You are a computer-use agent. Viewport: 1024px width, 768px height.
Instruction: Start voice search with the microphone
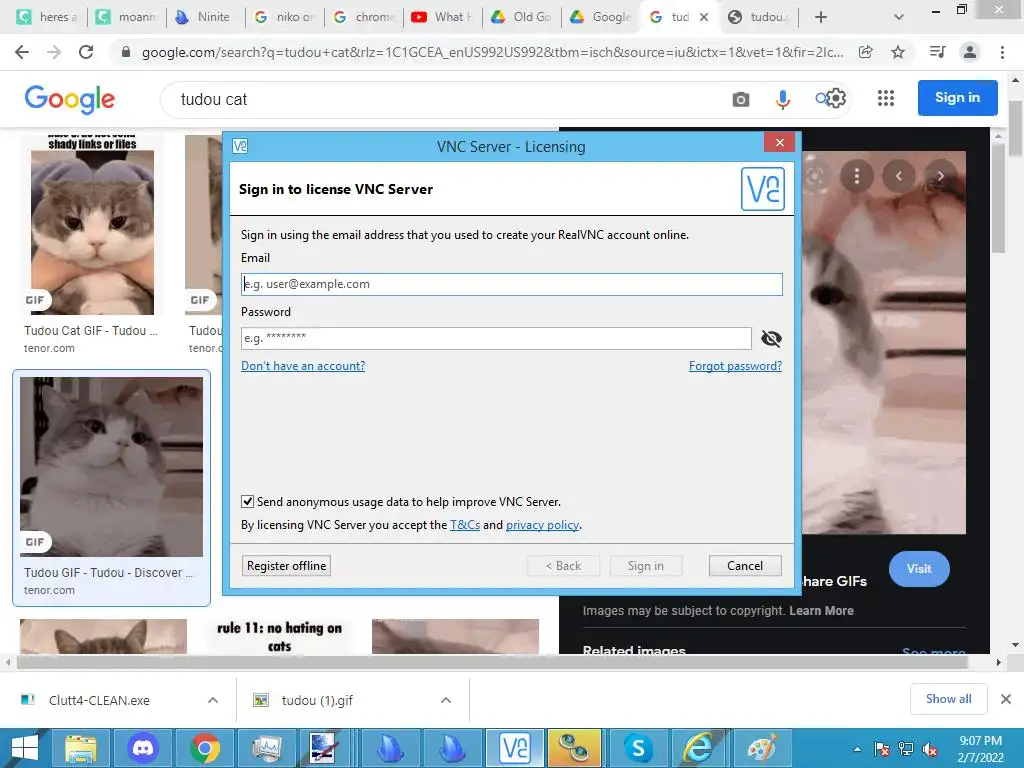point(782,99)
